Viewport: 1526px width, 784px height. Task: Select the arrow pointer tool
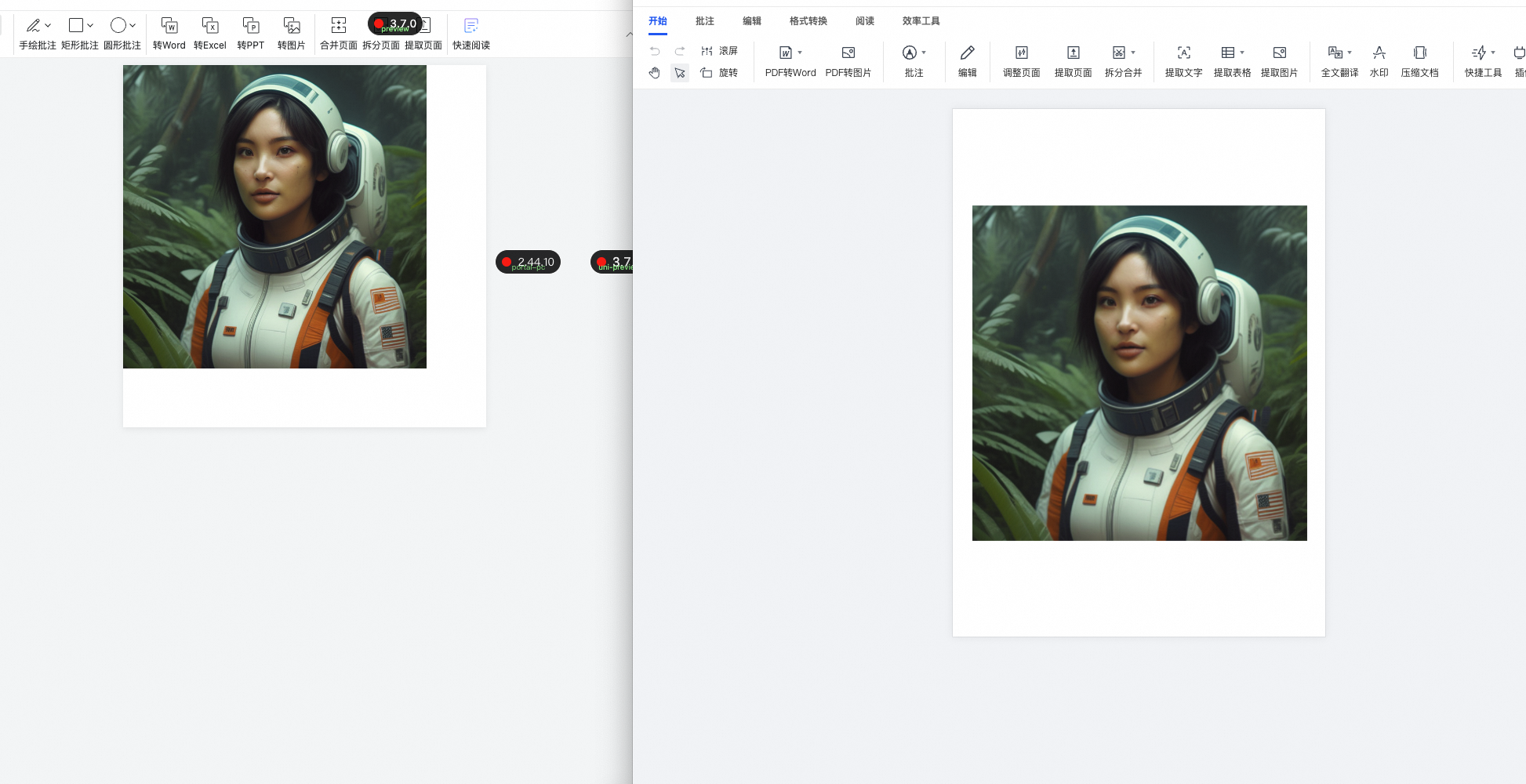tap(680, 73)
